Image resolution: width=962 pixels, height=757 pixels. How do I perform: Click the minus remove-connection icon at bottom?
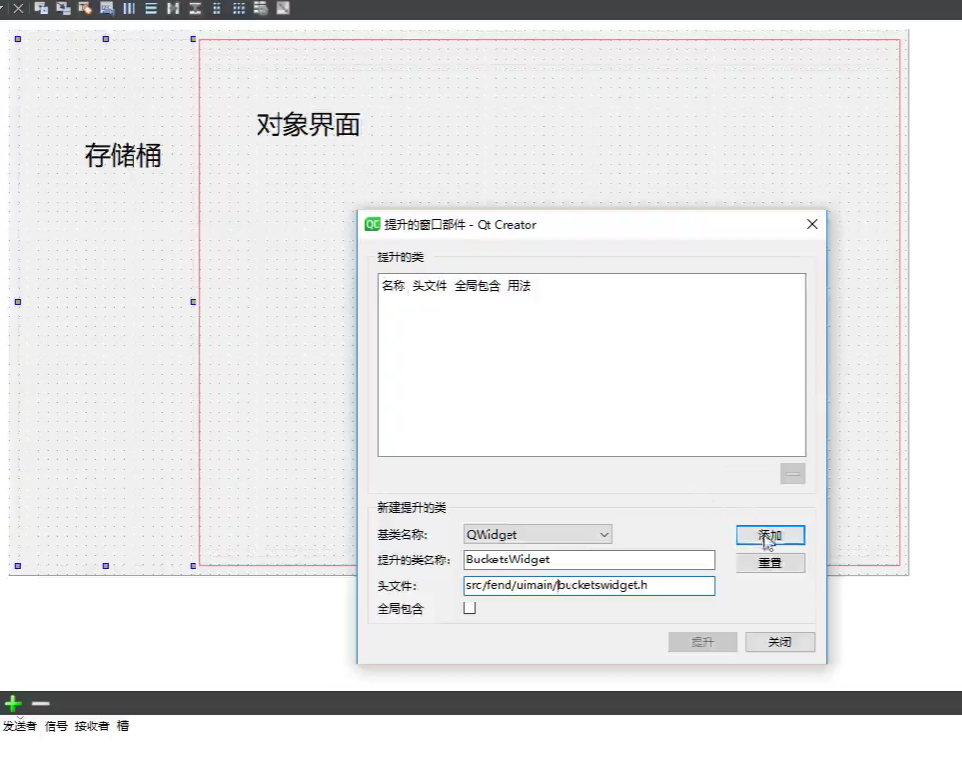(40, 704)
